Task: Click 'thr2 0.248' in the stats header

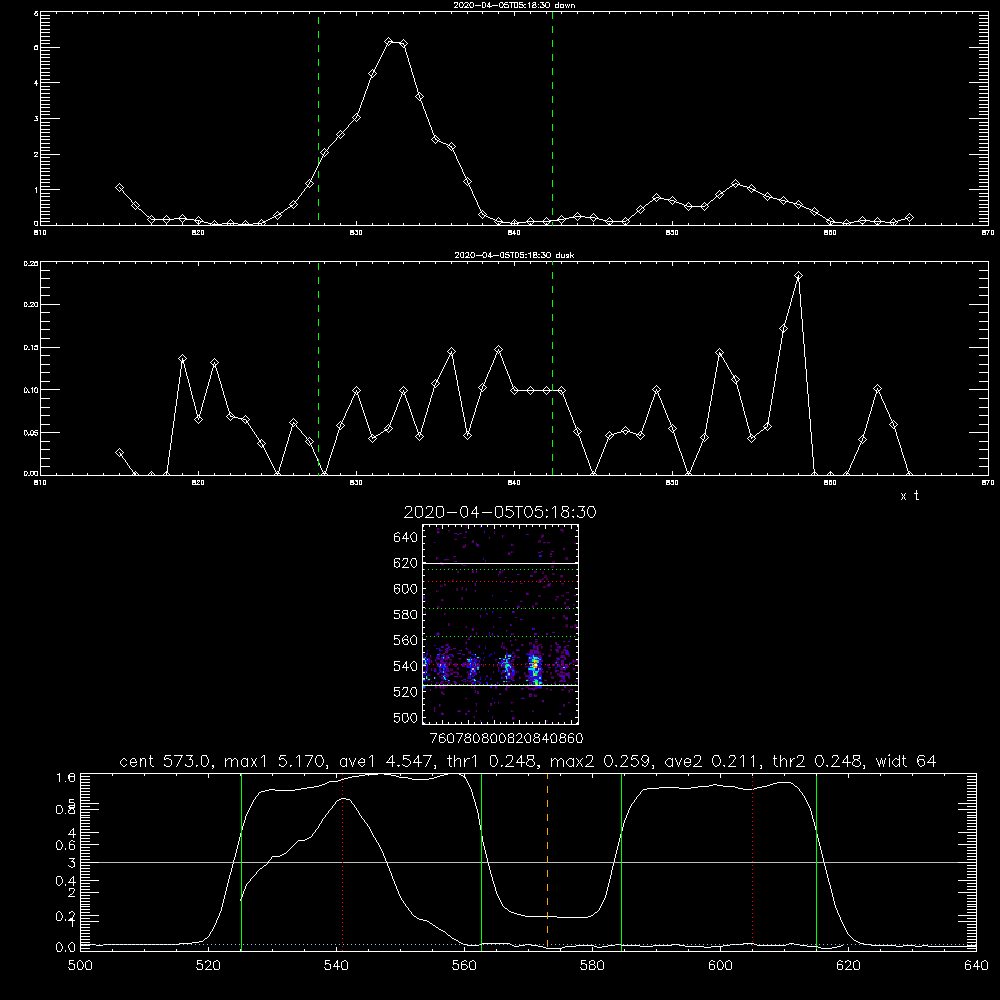Action: [818, 761]
